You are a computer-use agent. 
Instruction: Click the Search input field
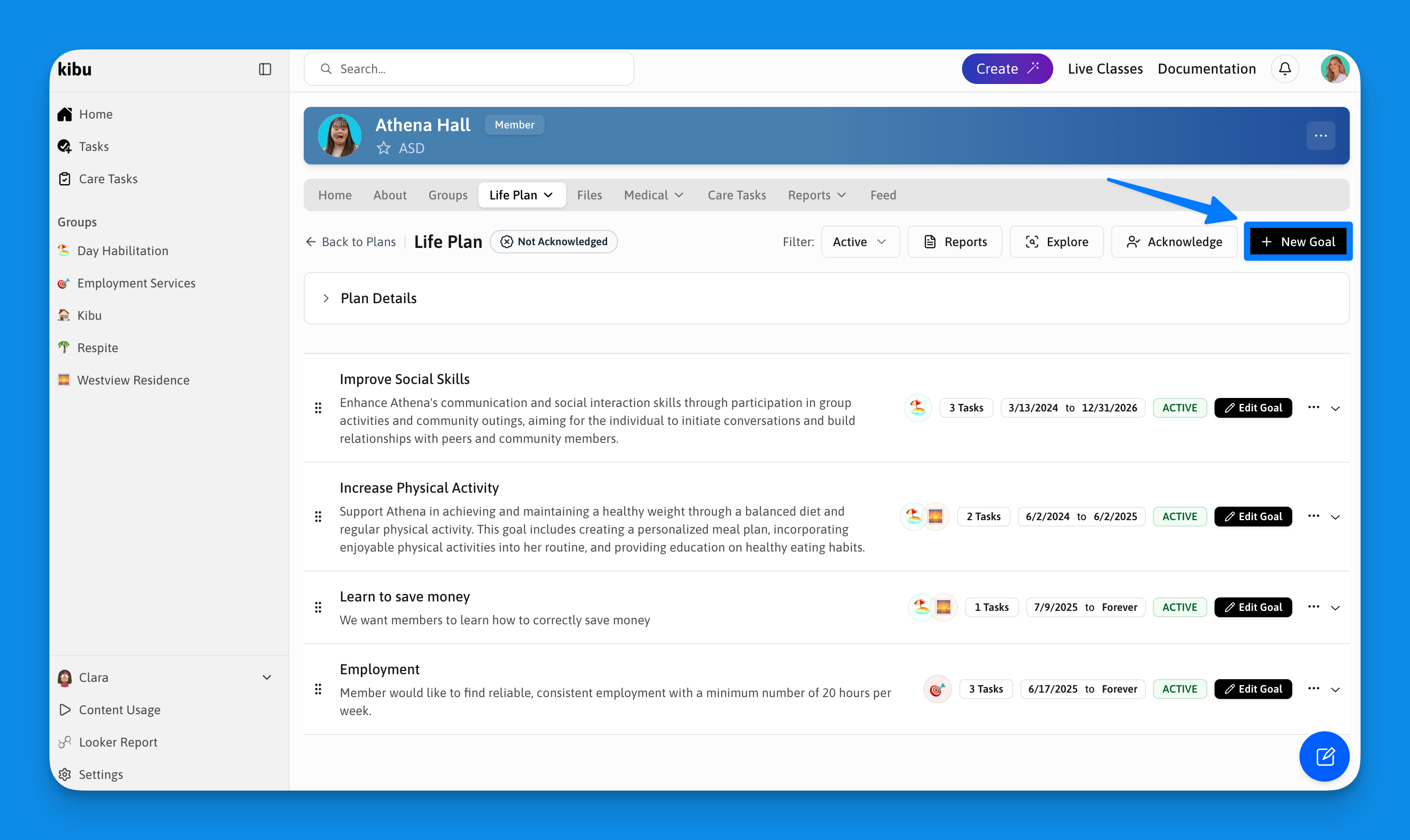469,69
